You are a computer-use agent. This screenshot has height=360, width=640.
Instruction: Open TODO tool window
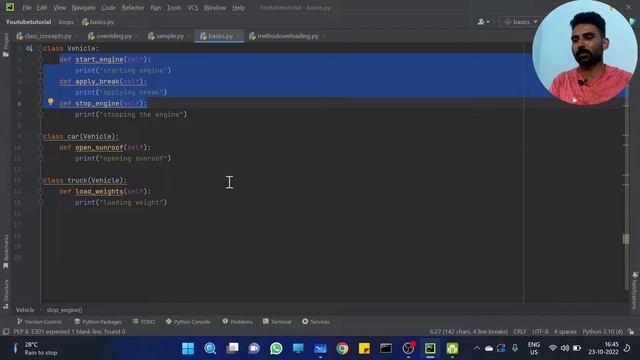pos(144,322)
